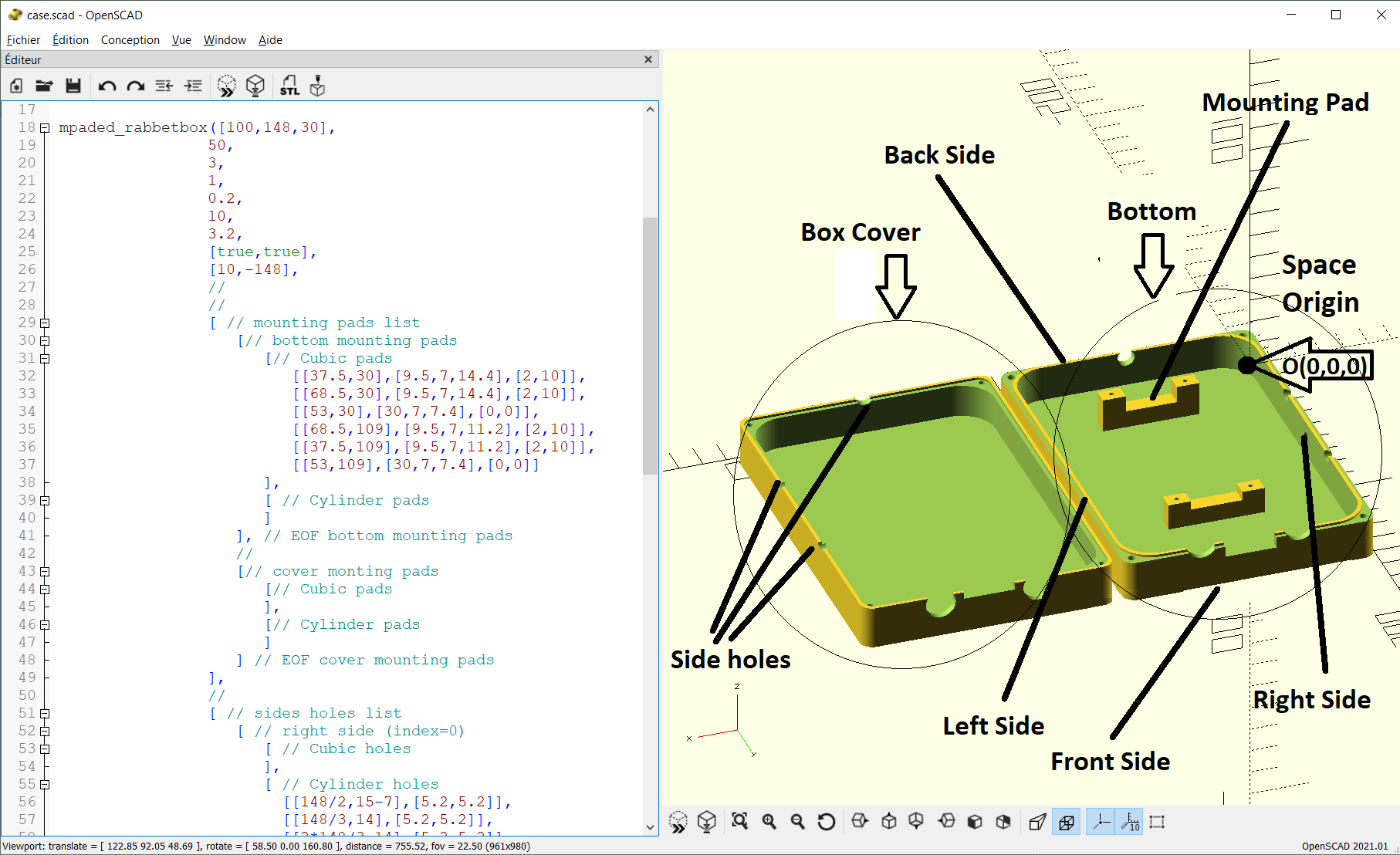Open the Conception menu
Image resolution: width=1400 pixels, height=855 pixels.
130,40
